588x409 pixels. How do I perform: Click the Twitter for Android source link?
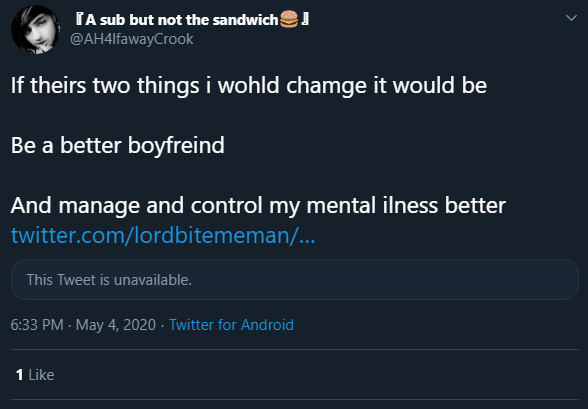click(x=231, y=325)
